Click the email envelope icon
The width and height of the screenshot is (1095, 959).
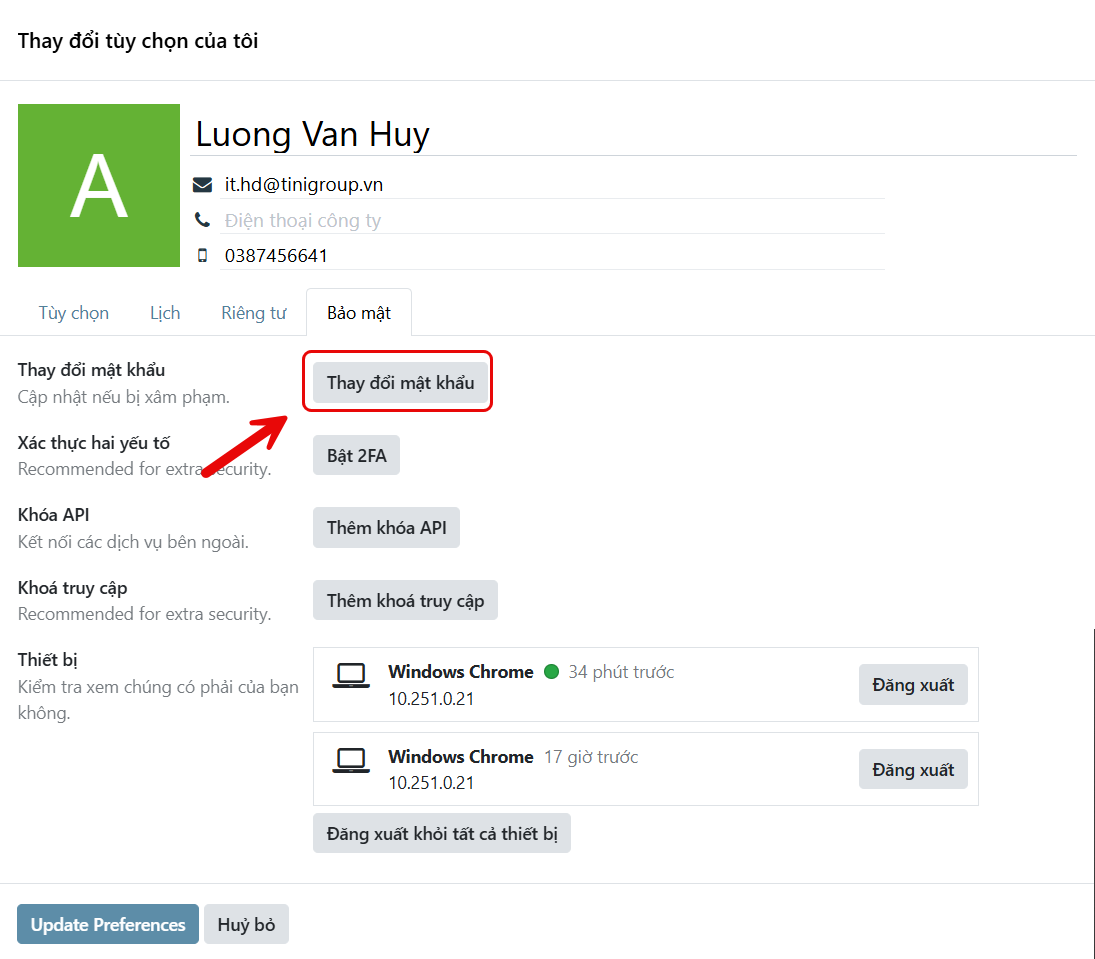pos(203,185)
